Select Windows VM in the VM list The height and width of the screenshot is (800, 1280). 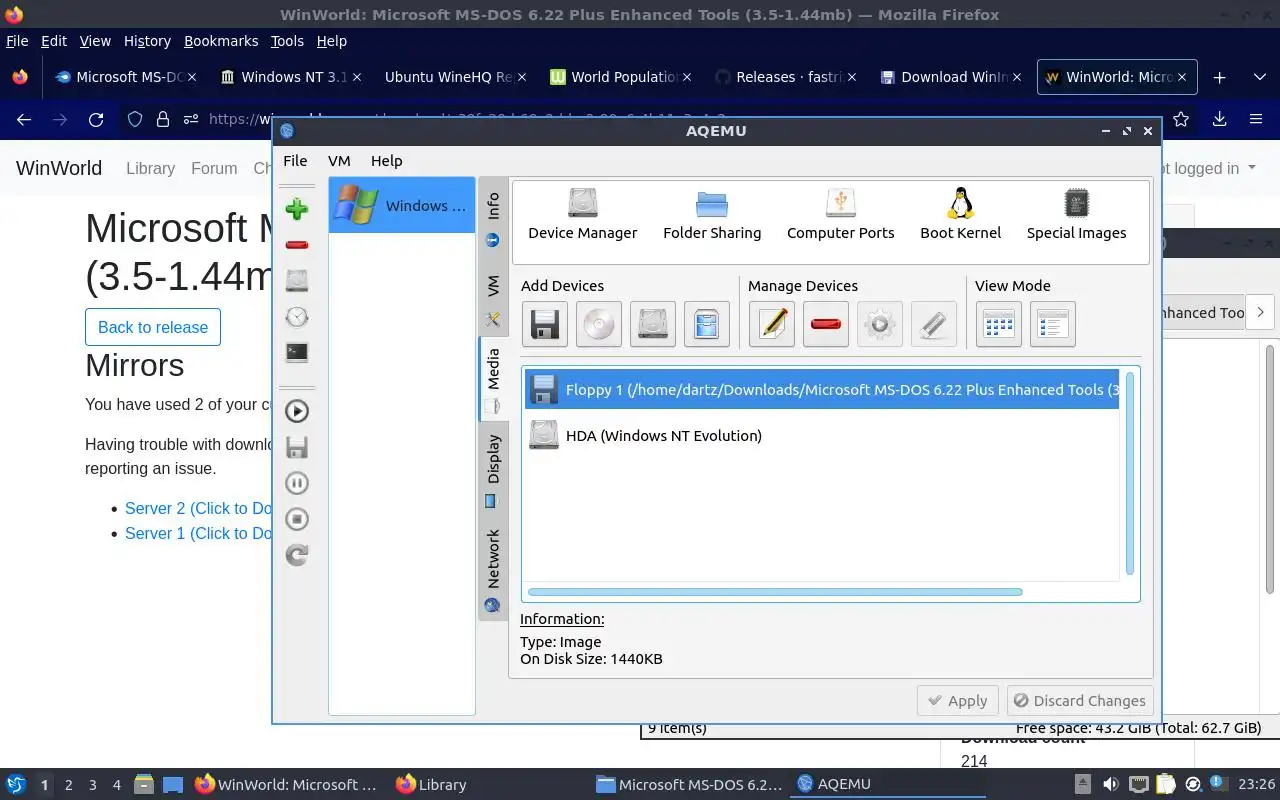point(402,205)
